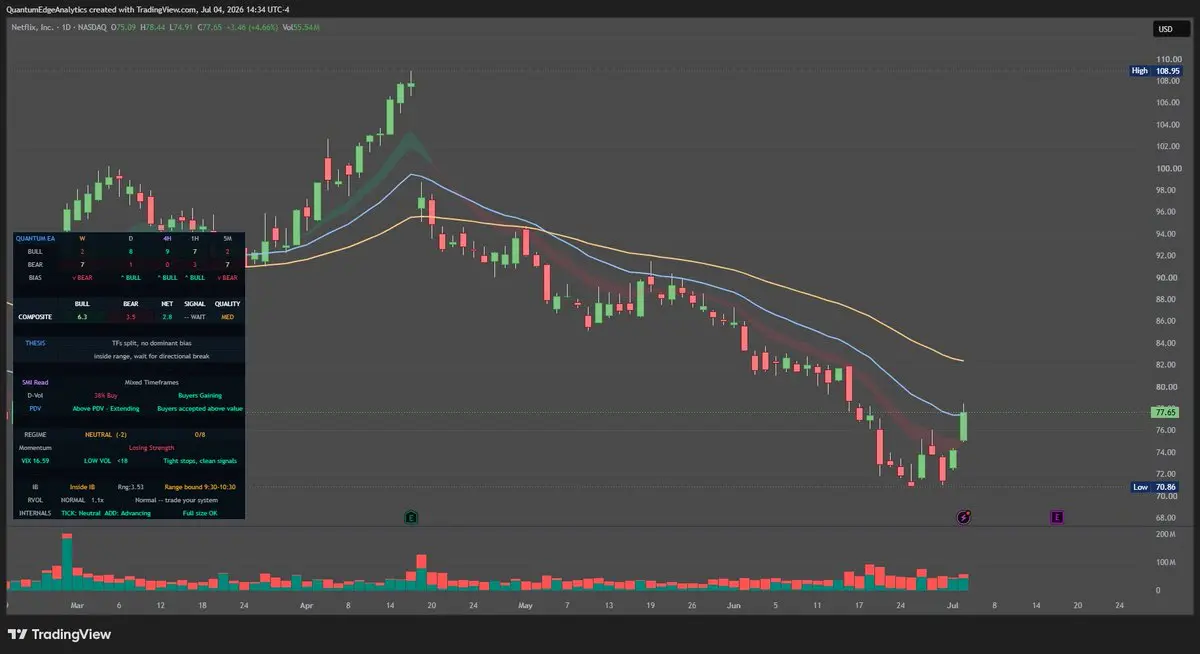Click the 'Mixed Timeframes' text
This screenshot has width=1200, height=654.
pos(151,382)
